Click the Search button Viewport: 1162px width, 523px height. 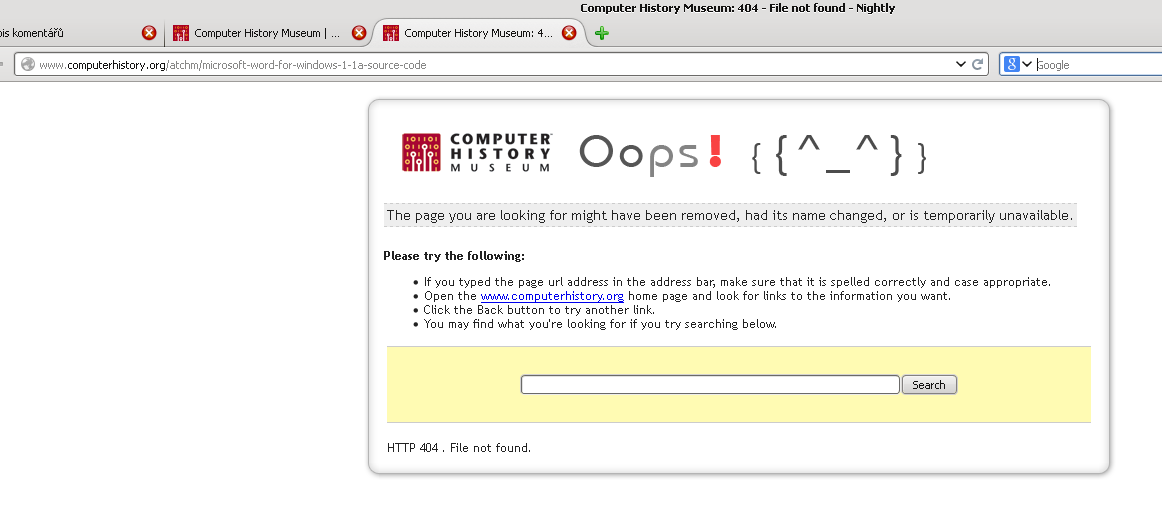[929, 384]
